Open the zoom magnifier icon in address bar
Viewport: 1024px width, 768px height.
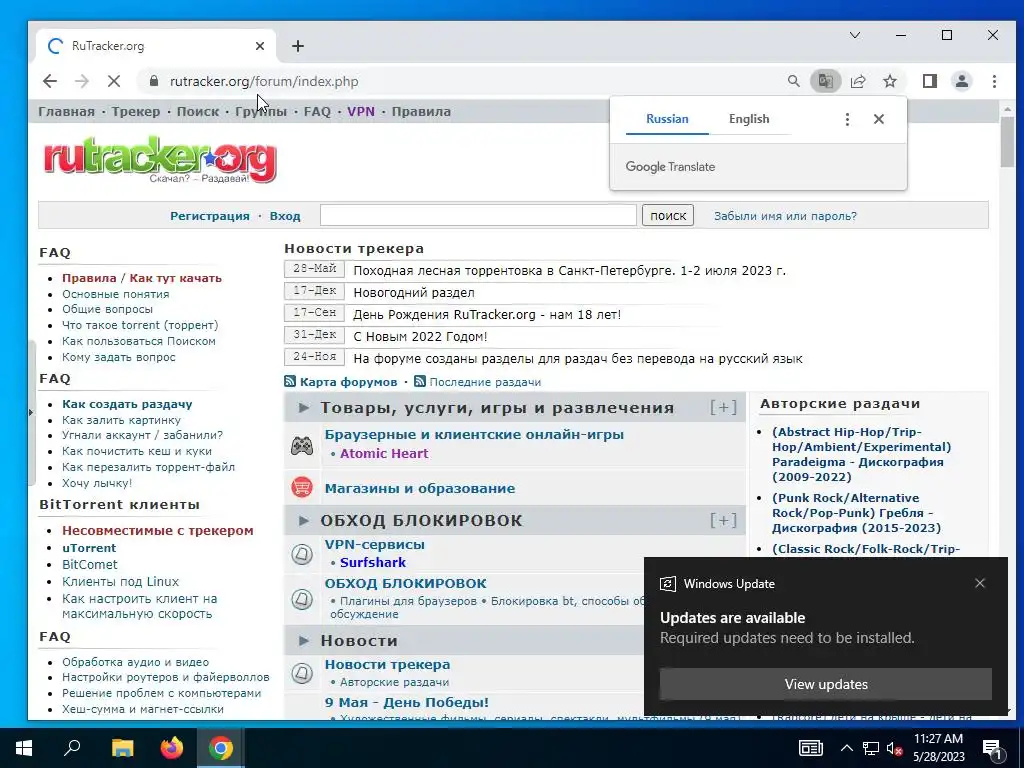[x=793, y=81]
